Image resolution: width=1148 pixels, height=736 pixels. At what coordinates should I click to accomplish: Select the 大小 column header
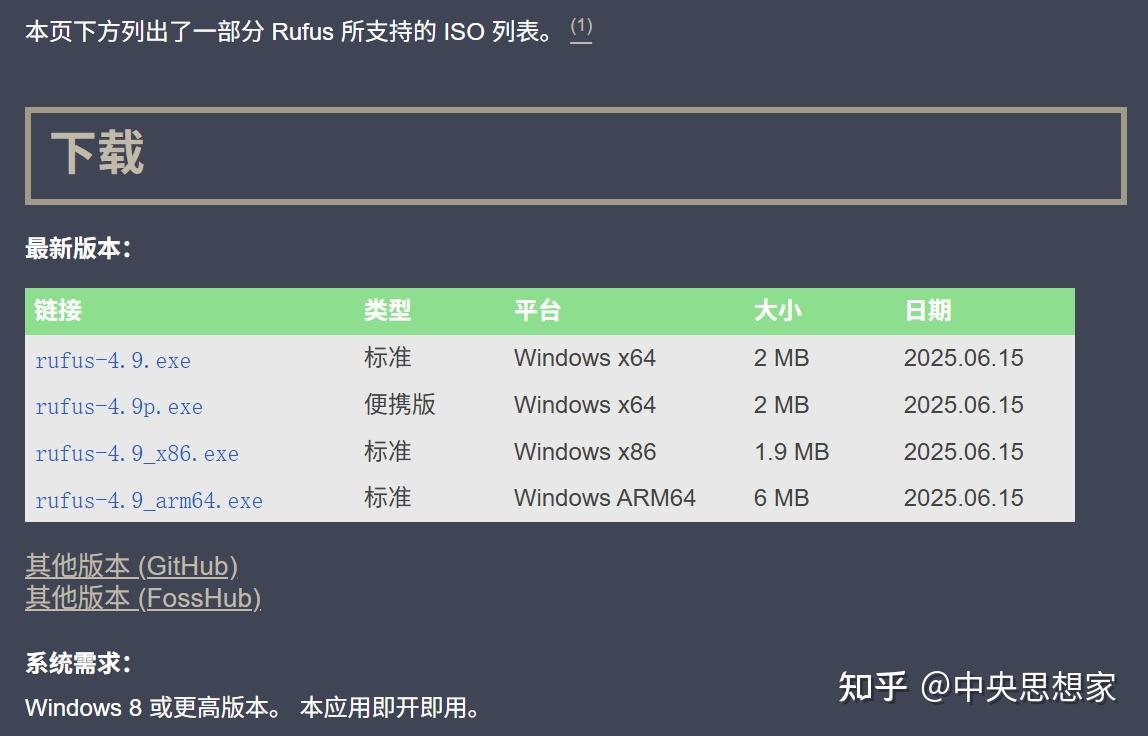coord(780,311)
